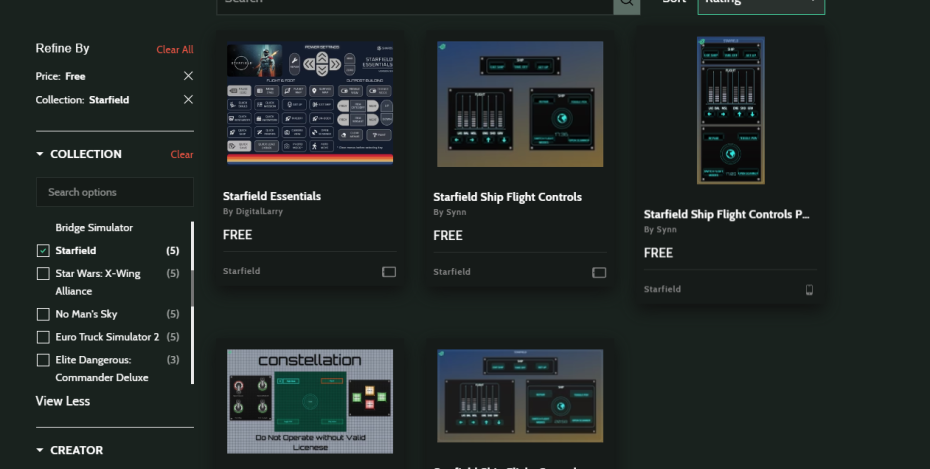Click the landscape device icon on Starfield Ship Flight Controls card
The image size is (930, 469).
pyautogui.click(x=599, y=272)
